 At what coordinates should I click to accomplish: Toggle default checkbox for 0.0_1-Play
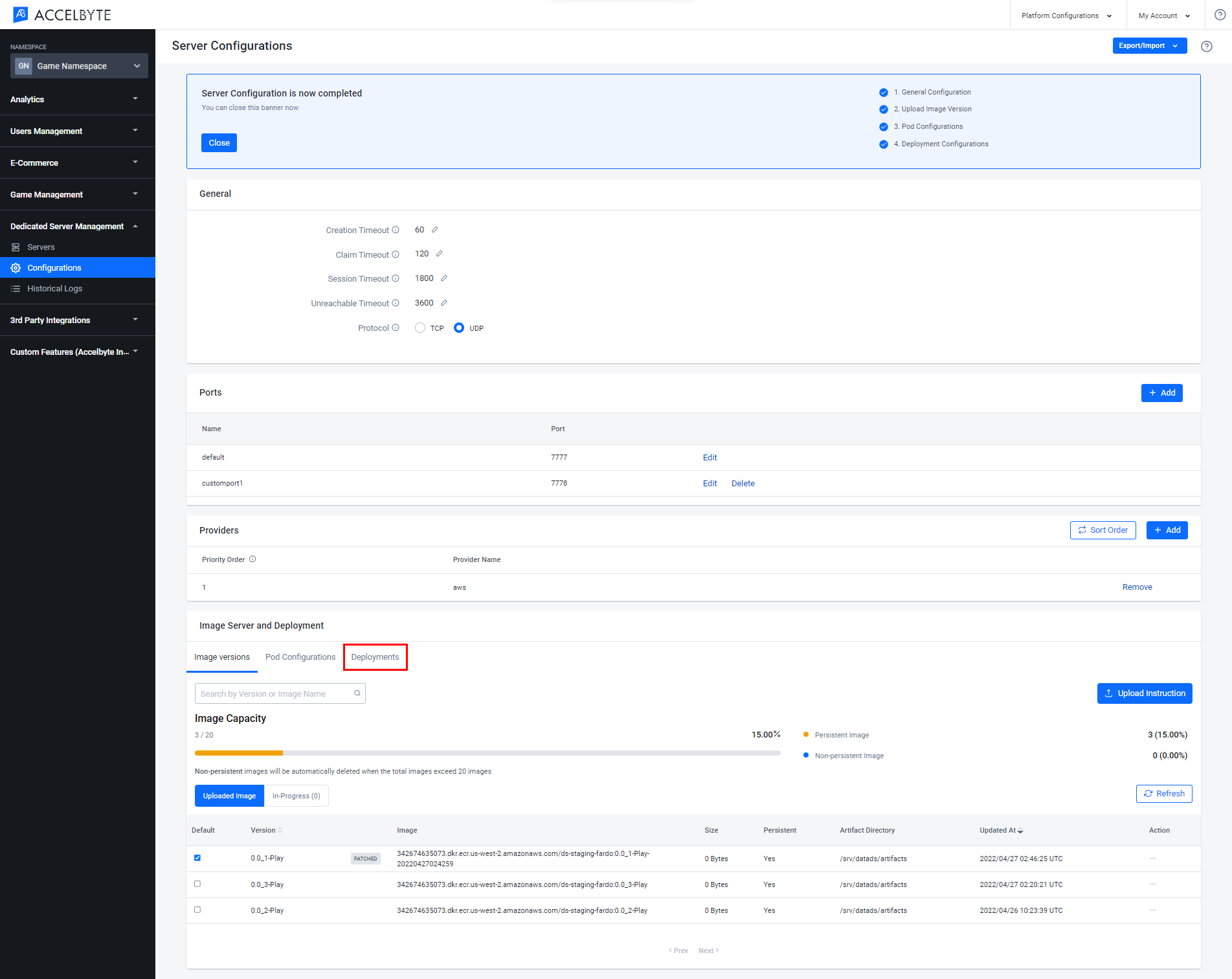click(197, 858)
